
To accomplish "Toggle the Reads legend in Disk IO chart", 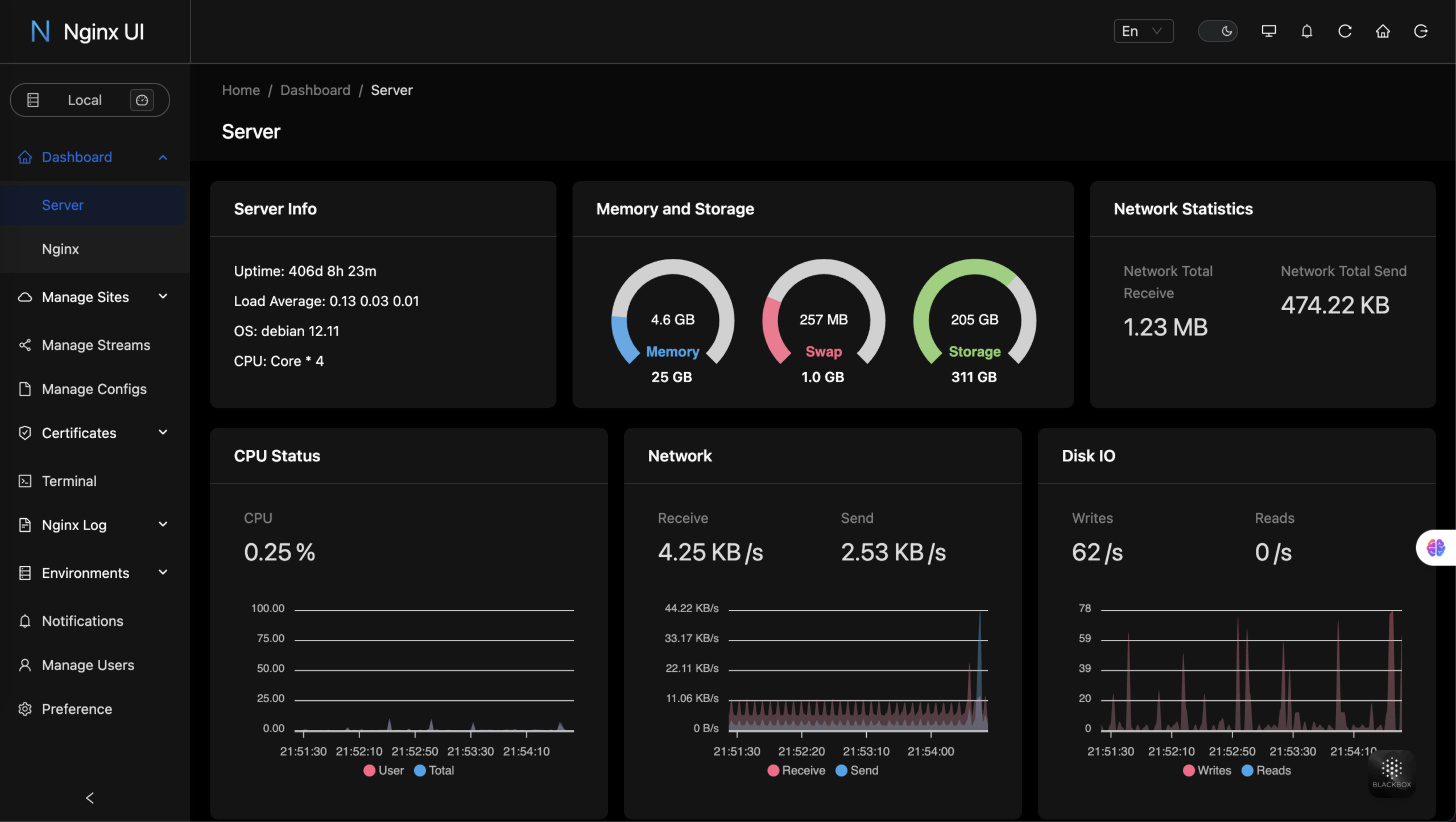I will coord(1267,770).
